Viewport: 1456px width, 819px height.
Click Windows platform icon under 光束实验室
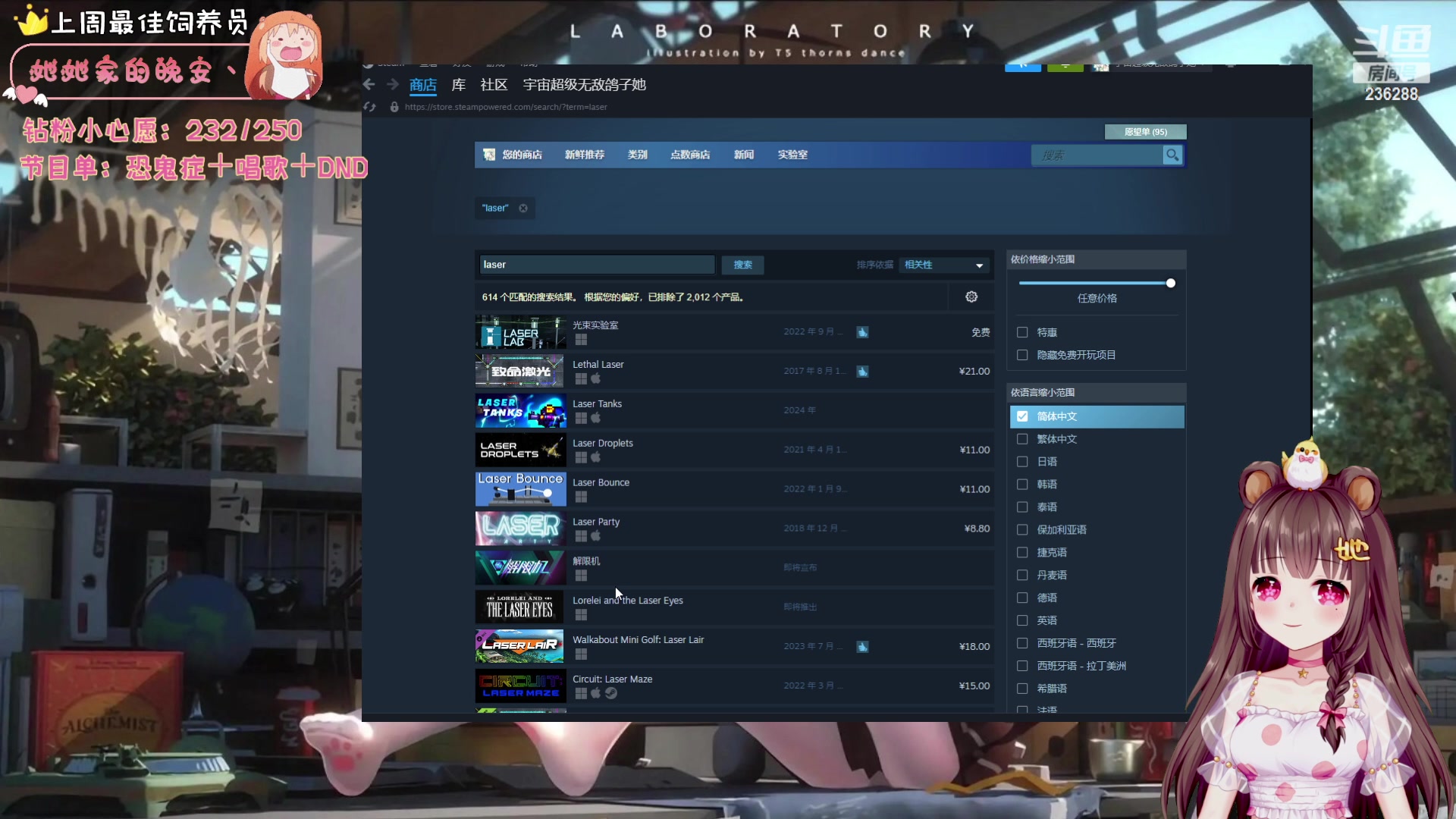point(581,340)
